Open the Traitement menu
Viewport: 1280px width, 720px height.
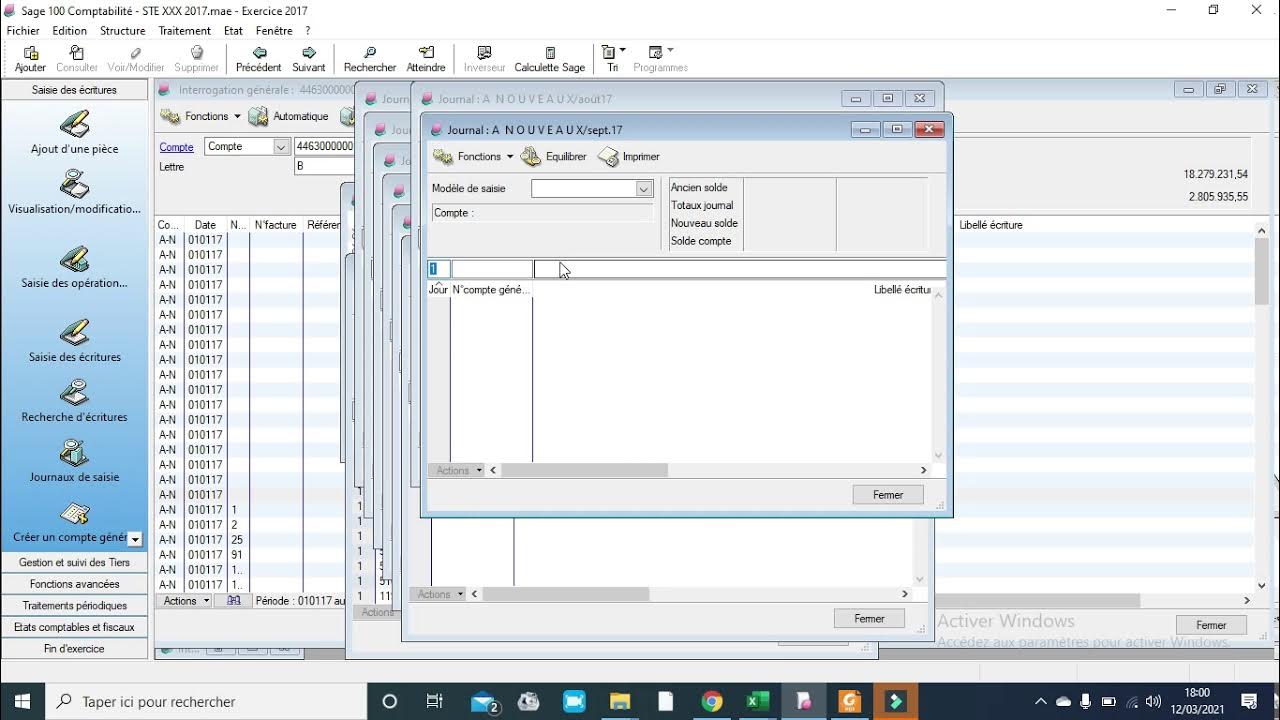185,31
